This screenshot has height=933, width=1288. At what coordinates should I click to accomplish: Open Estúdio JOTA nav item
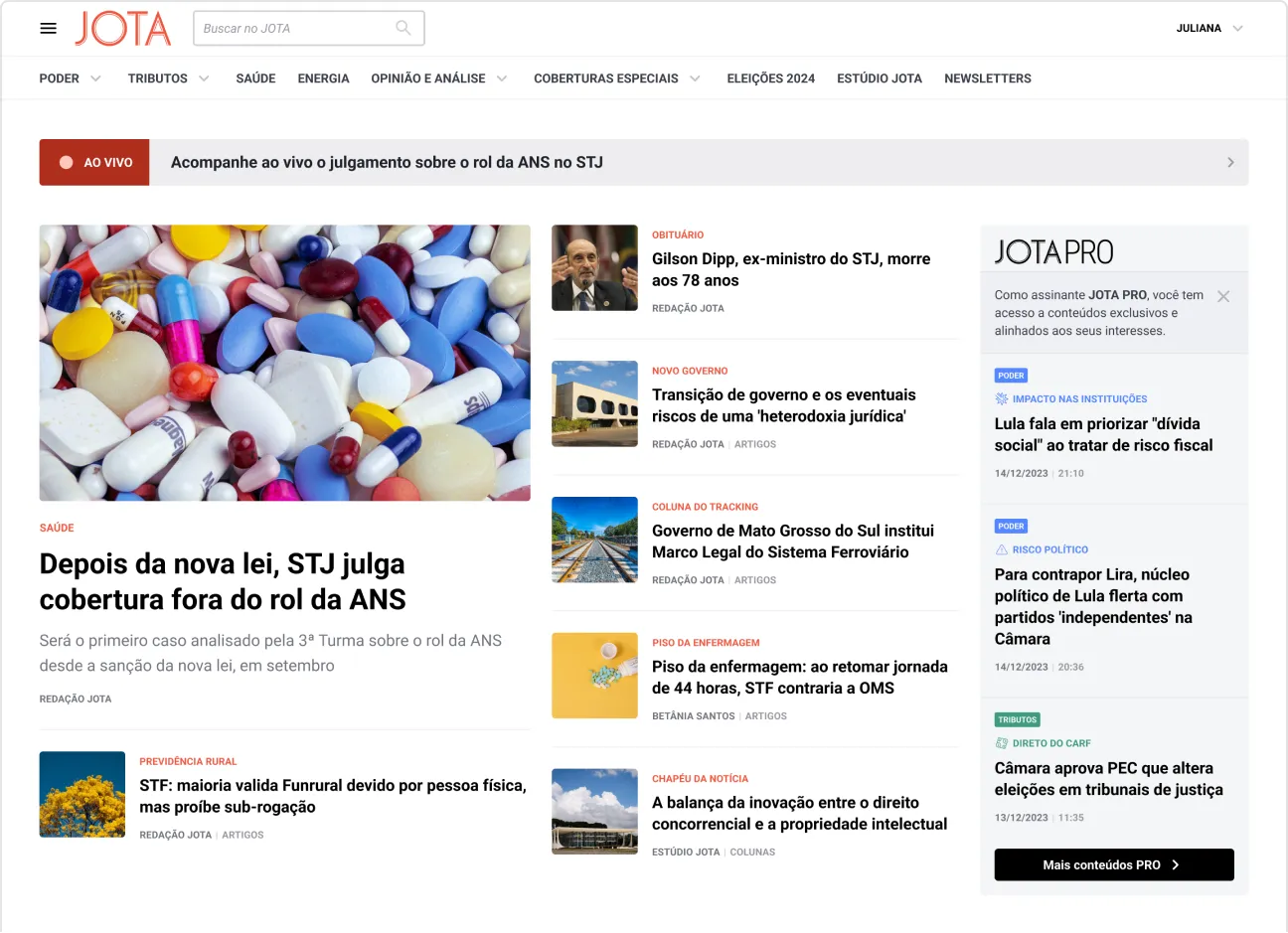tap(880, 78)
